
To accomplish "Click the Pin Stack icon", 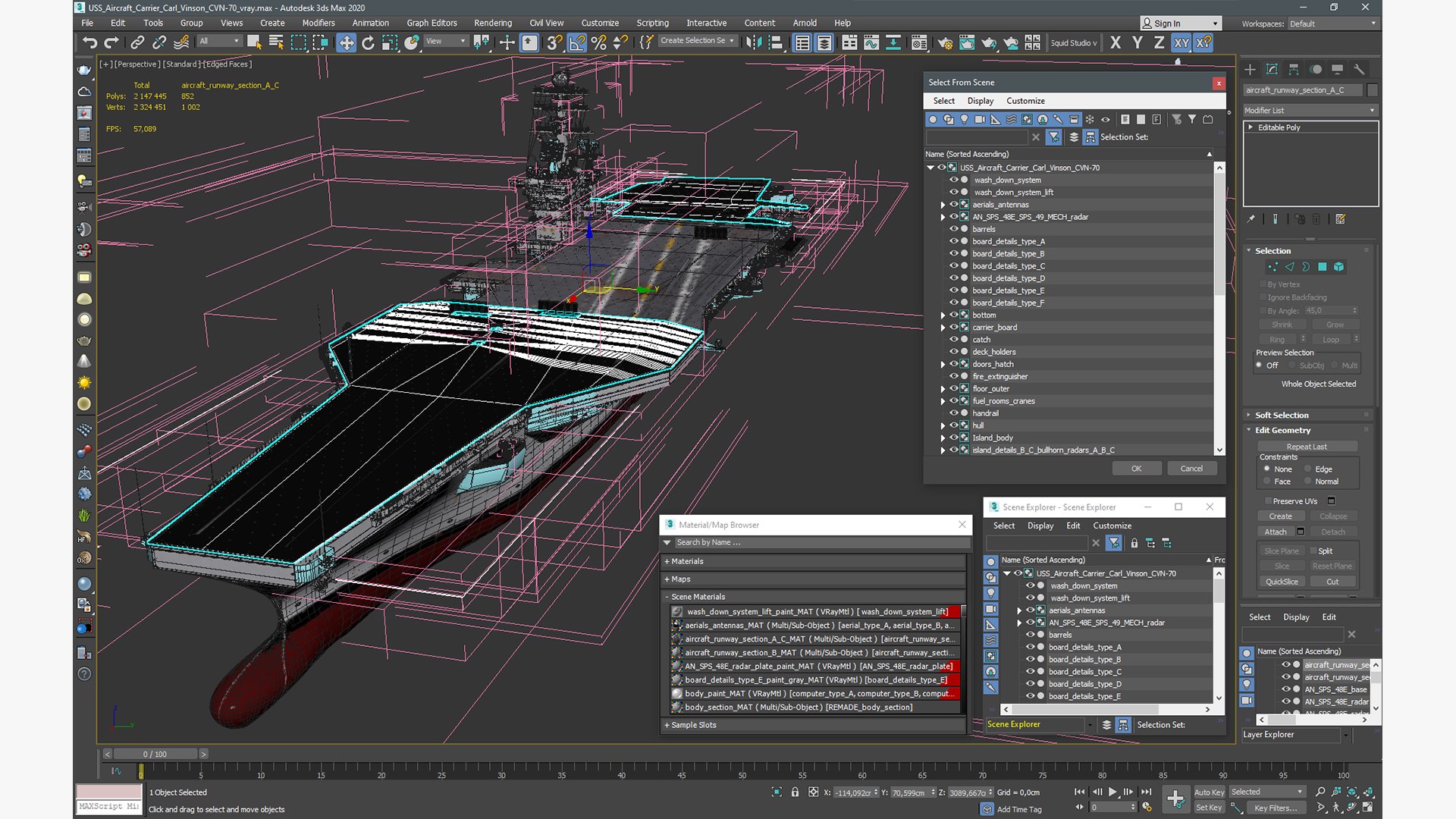I will [1251, 219].
